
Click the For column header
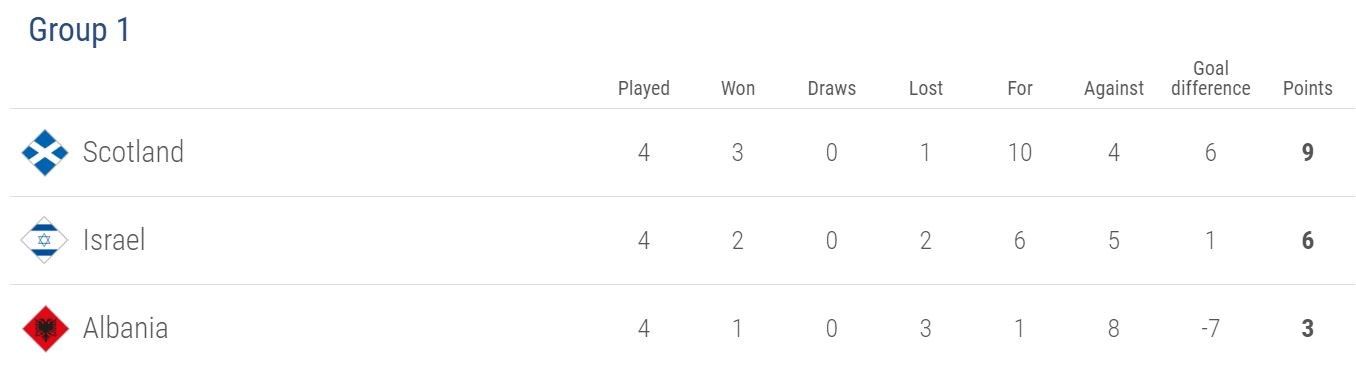tap(1020, 88)
